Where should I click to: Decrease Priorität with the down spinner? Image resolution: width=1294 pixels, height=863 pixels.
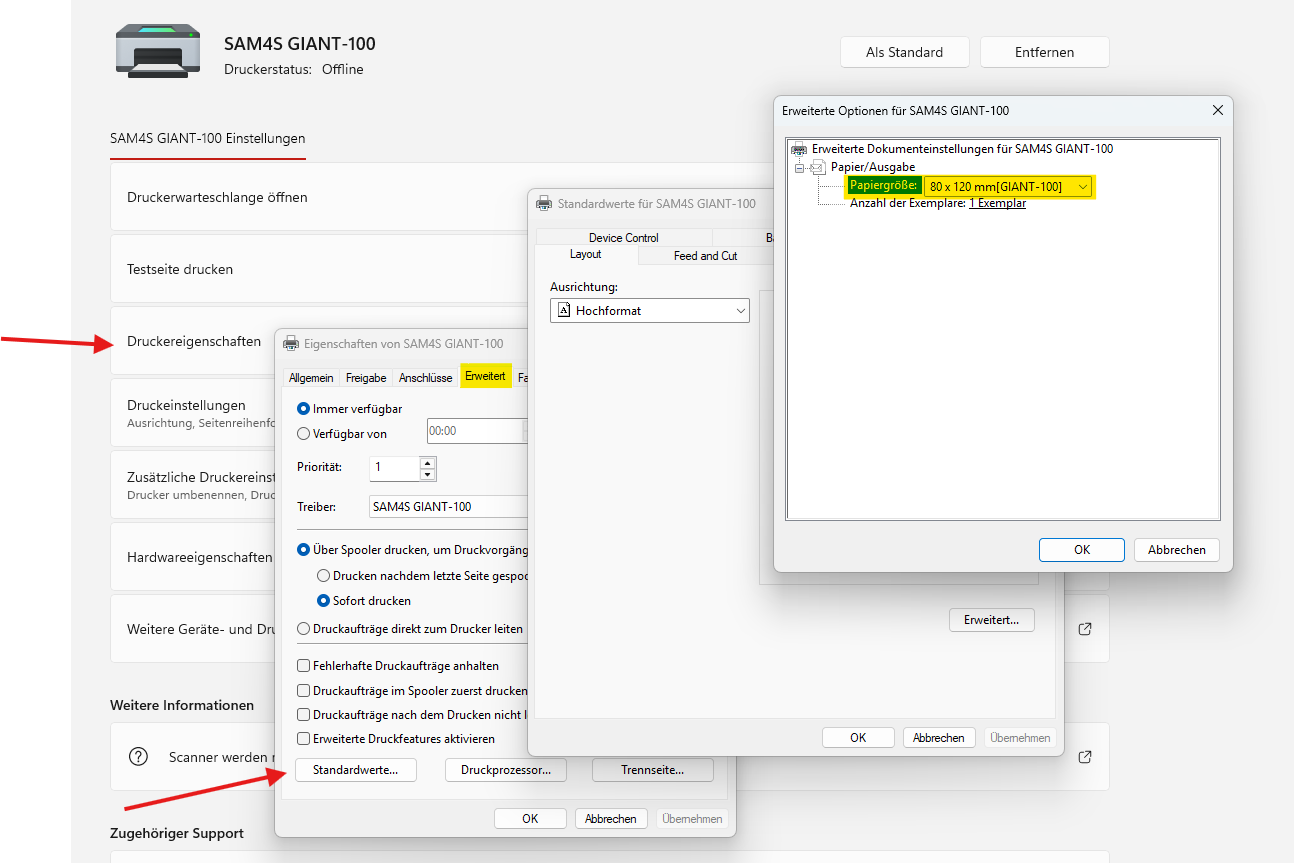[x=428, y=474]
